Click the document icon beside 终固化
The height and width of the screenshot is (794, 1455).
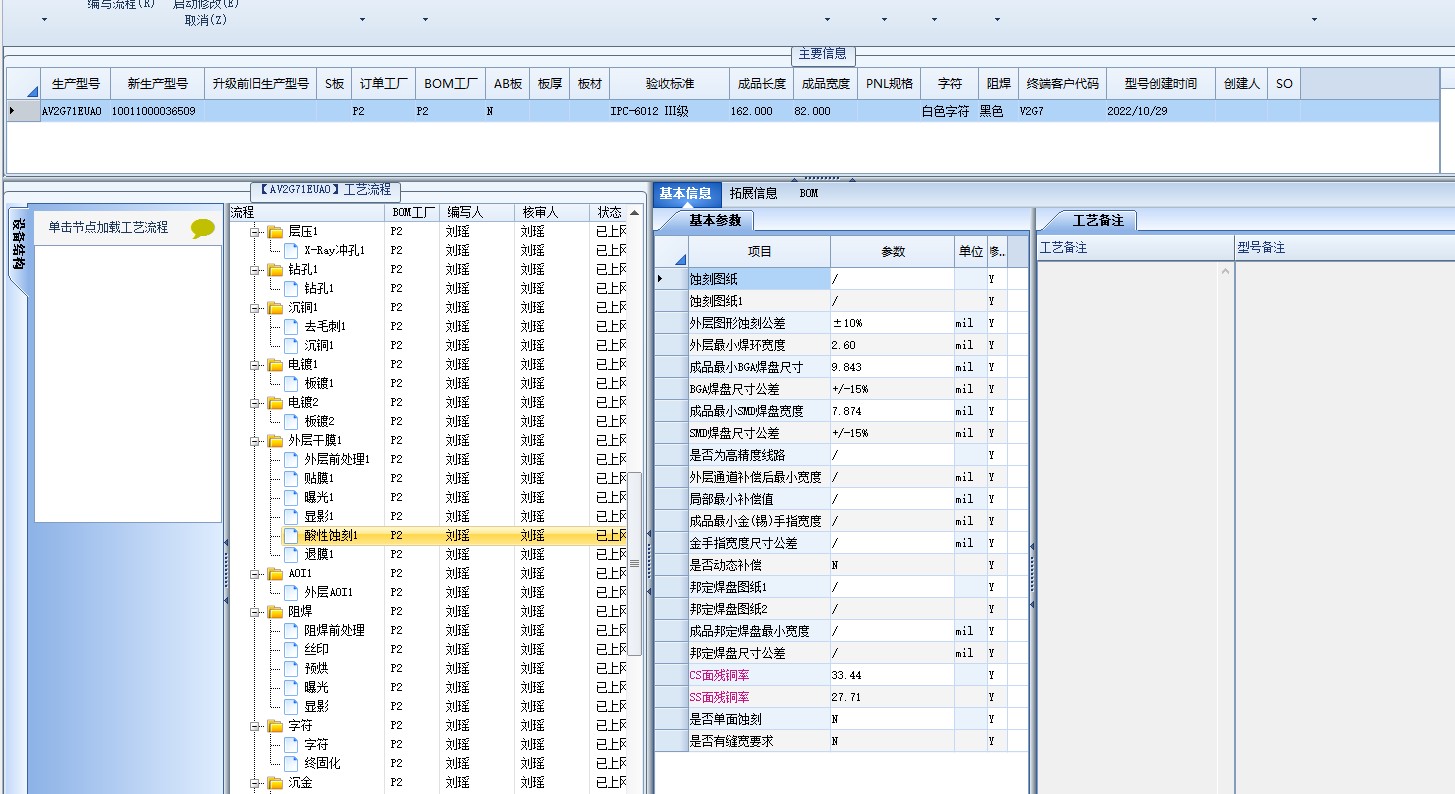point(291,763)
